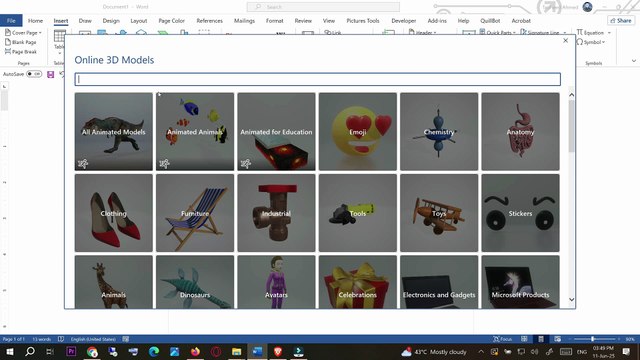
Task: Open the File tab
Action: (11, 20)
